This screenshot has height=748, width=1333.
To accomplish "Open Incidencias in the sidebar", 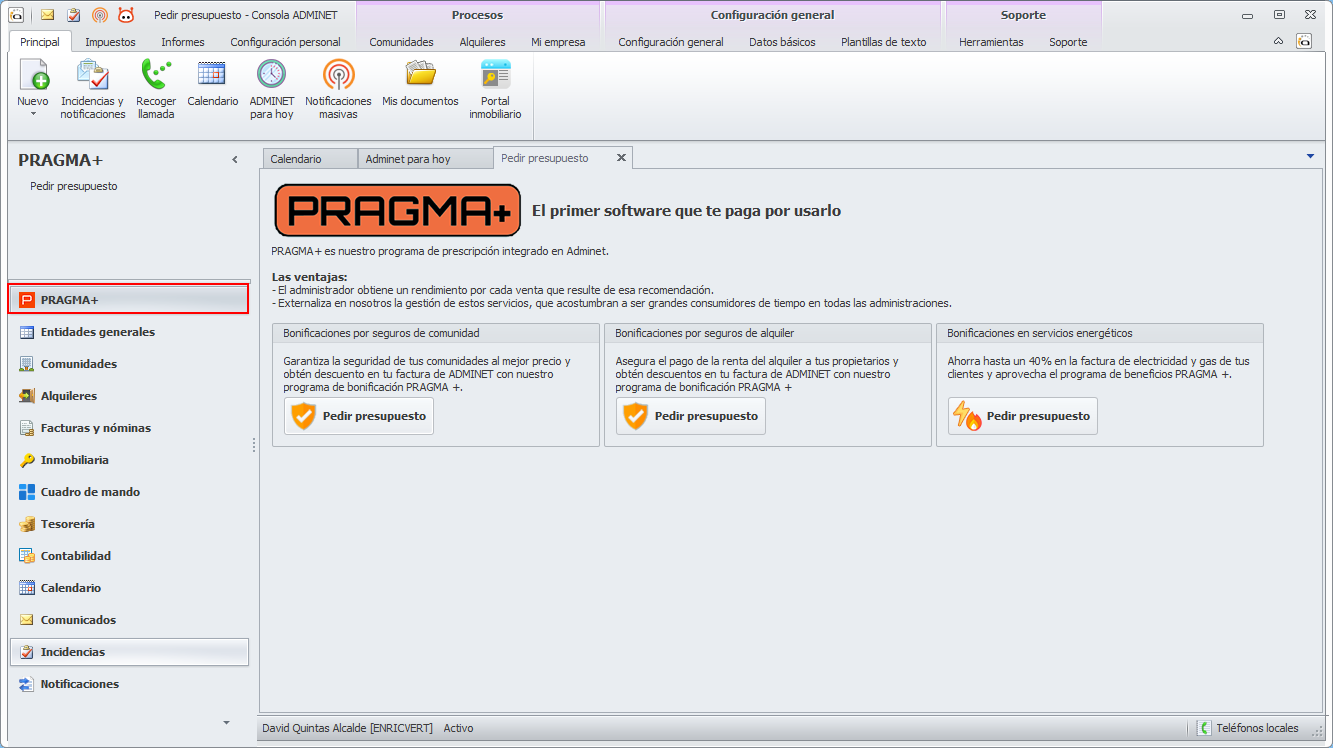I will tap(128, 652).
